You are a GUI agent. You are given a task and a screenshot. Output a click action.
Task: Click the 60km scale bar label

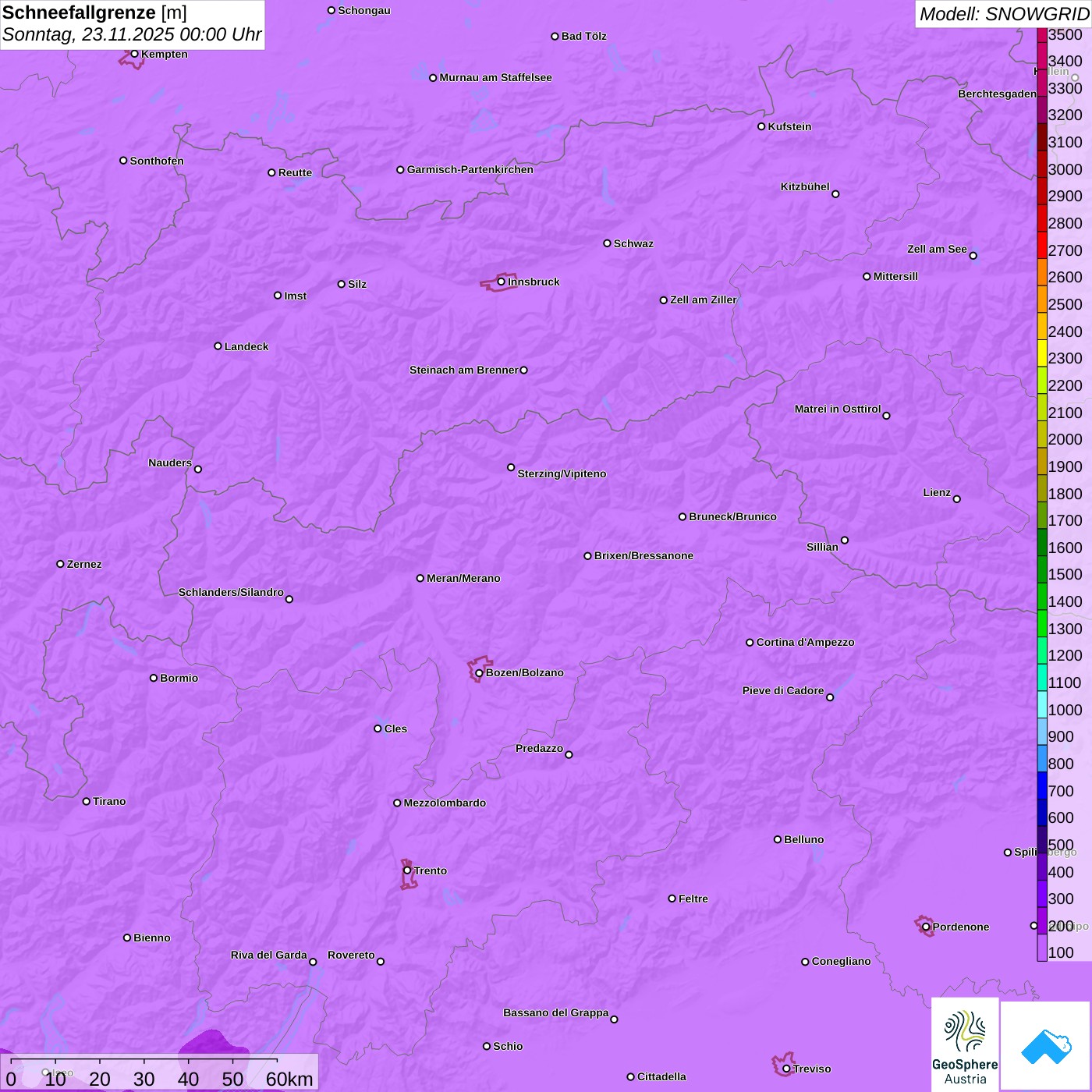289,1079
